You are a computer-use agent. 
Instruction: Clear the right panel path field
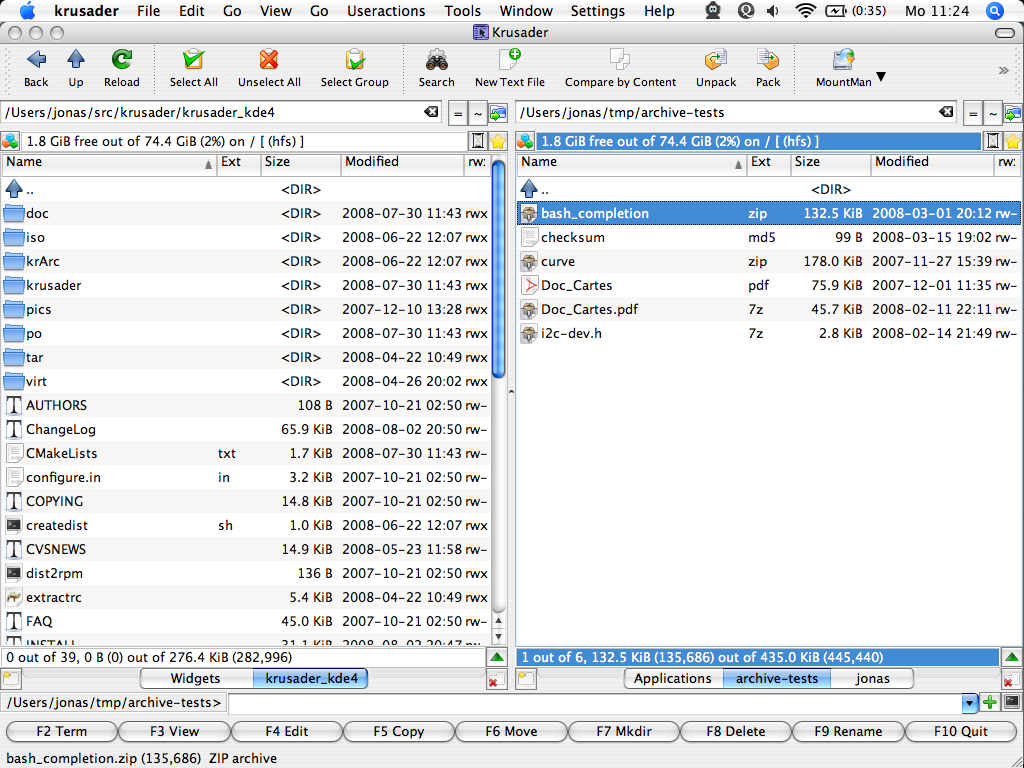pos(946,112)
